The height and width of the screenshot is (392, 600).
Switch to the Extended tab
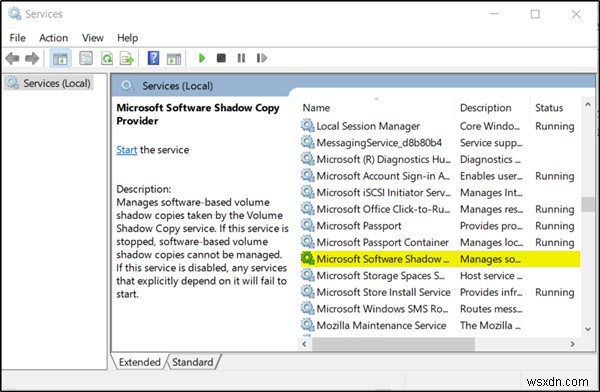pos(139,362)
